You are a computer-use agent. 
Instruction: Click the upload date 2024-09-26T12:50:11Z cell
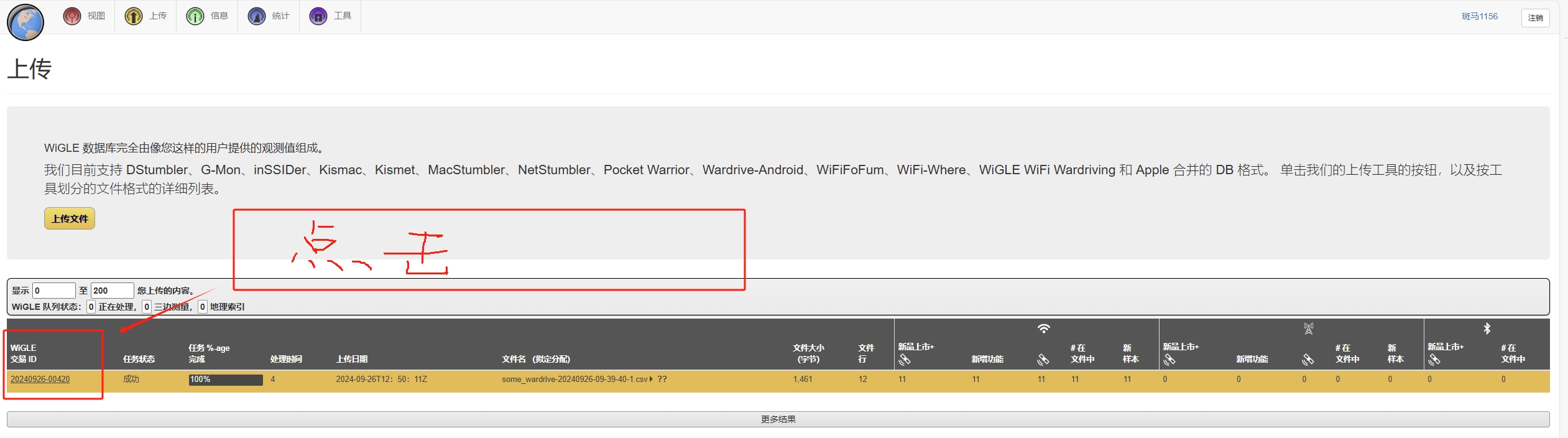[382, 379]
